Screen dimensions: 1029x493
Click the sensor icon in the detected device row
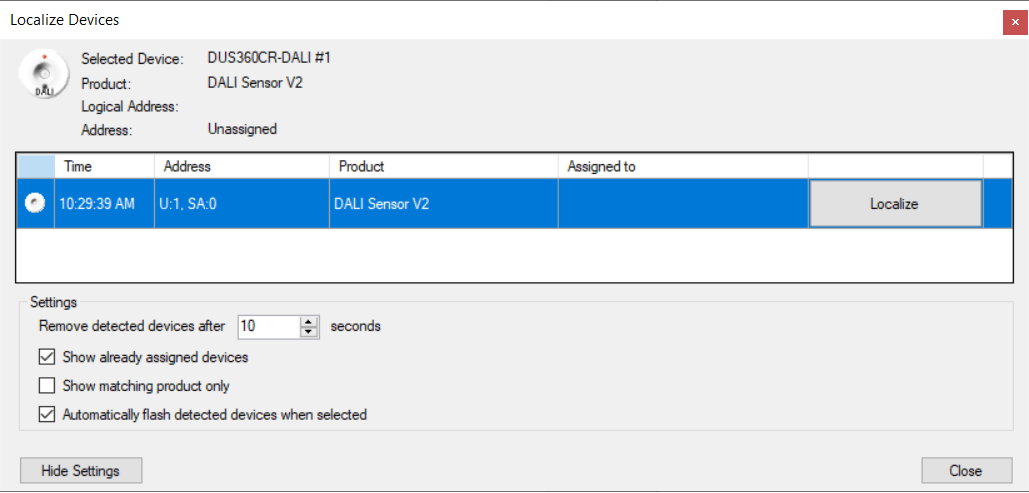pyautogui.click(x=35, y=204)
